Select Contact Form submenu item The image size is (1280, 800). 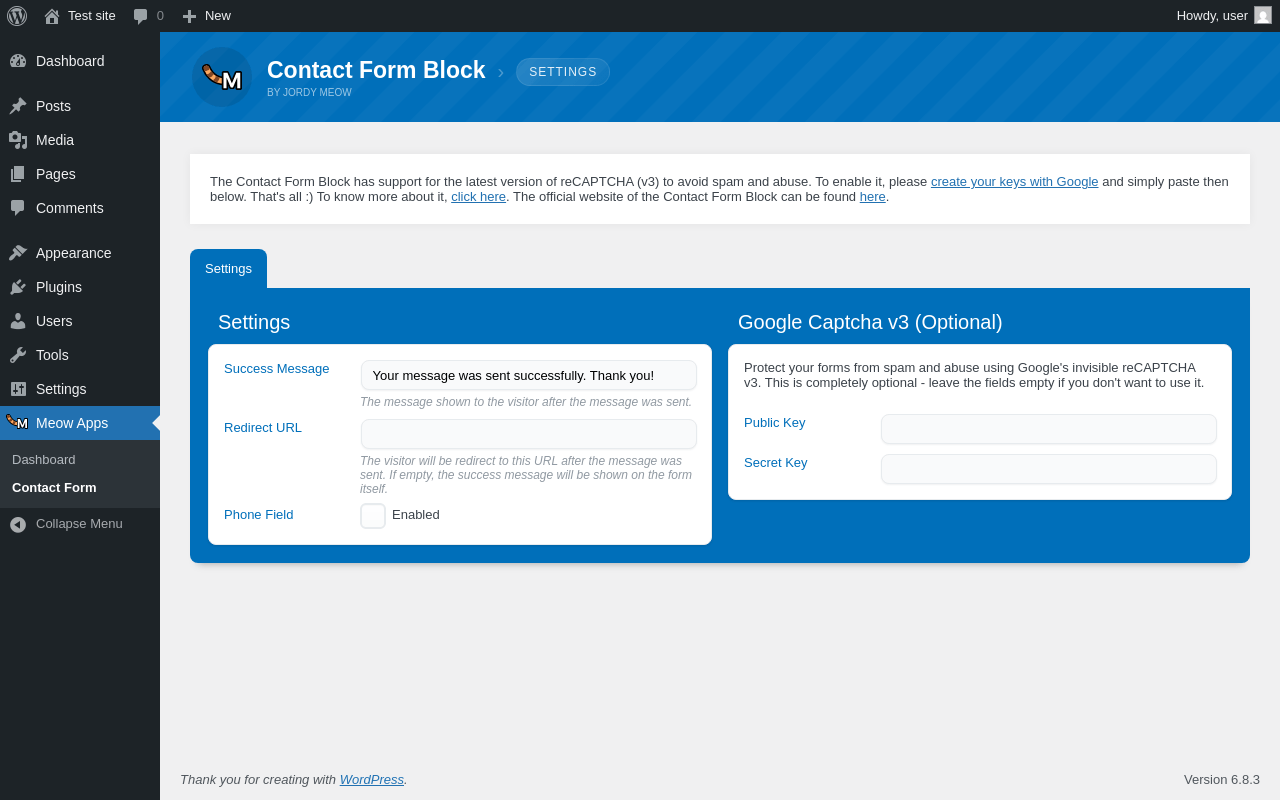point(54,488)
